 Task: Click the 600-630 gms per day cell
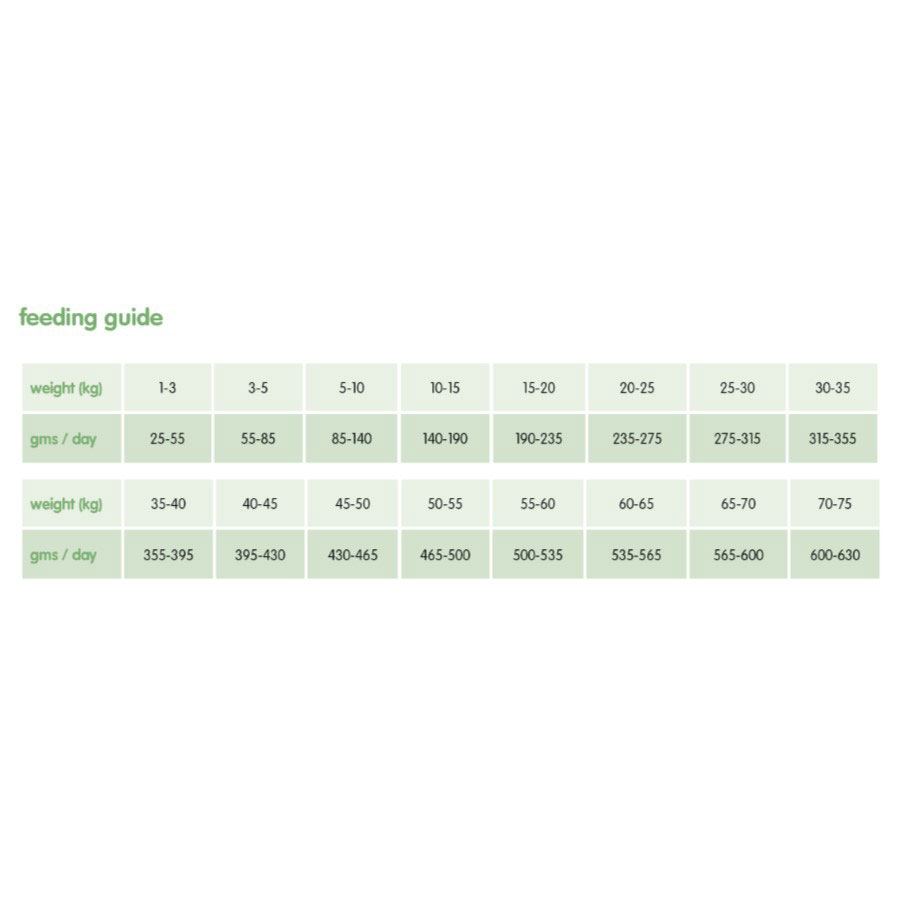(834, 555)
